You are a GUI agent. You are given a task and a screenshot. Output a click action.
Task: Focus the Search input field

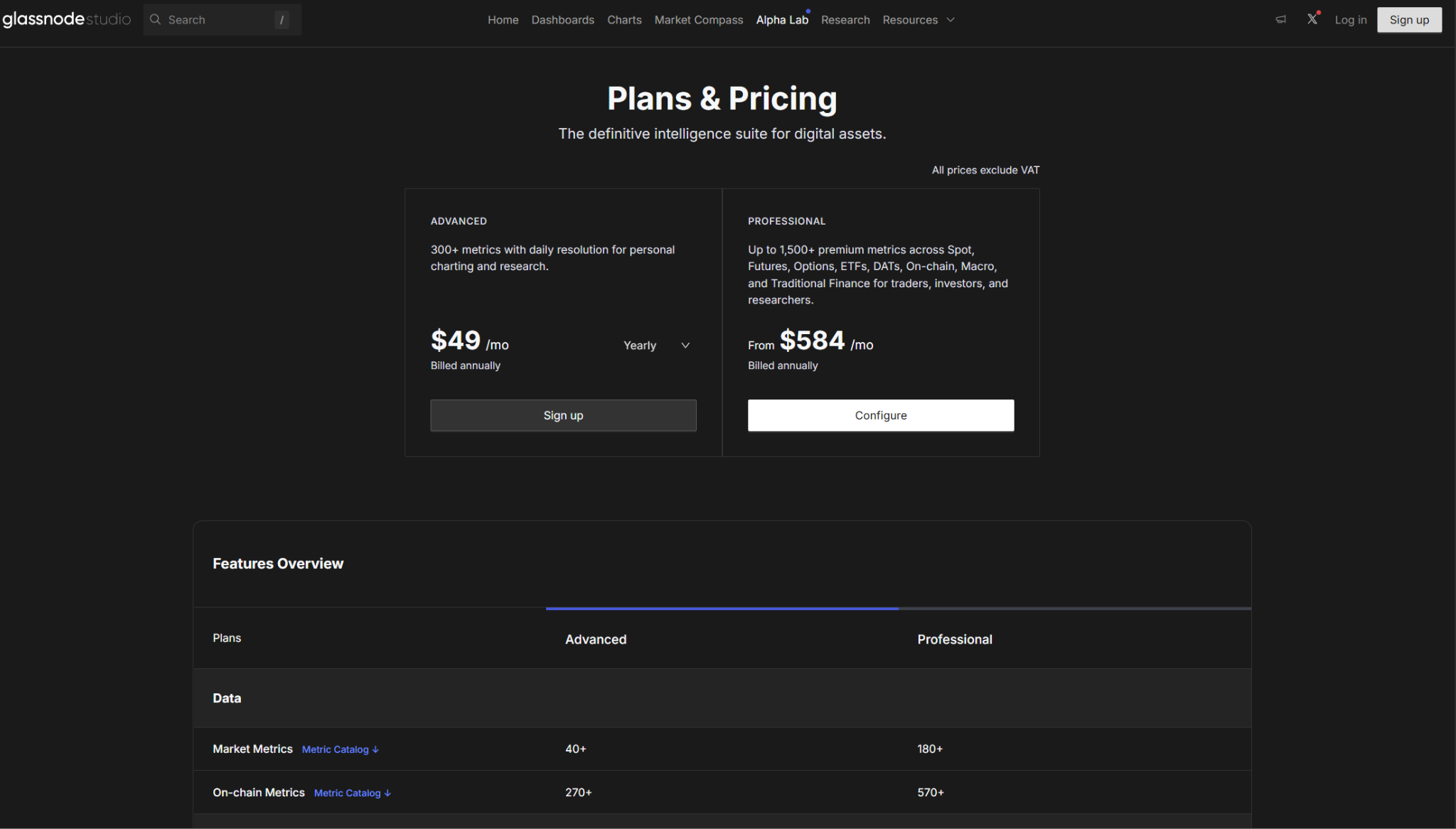(x=223, y=20)
